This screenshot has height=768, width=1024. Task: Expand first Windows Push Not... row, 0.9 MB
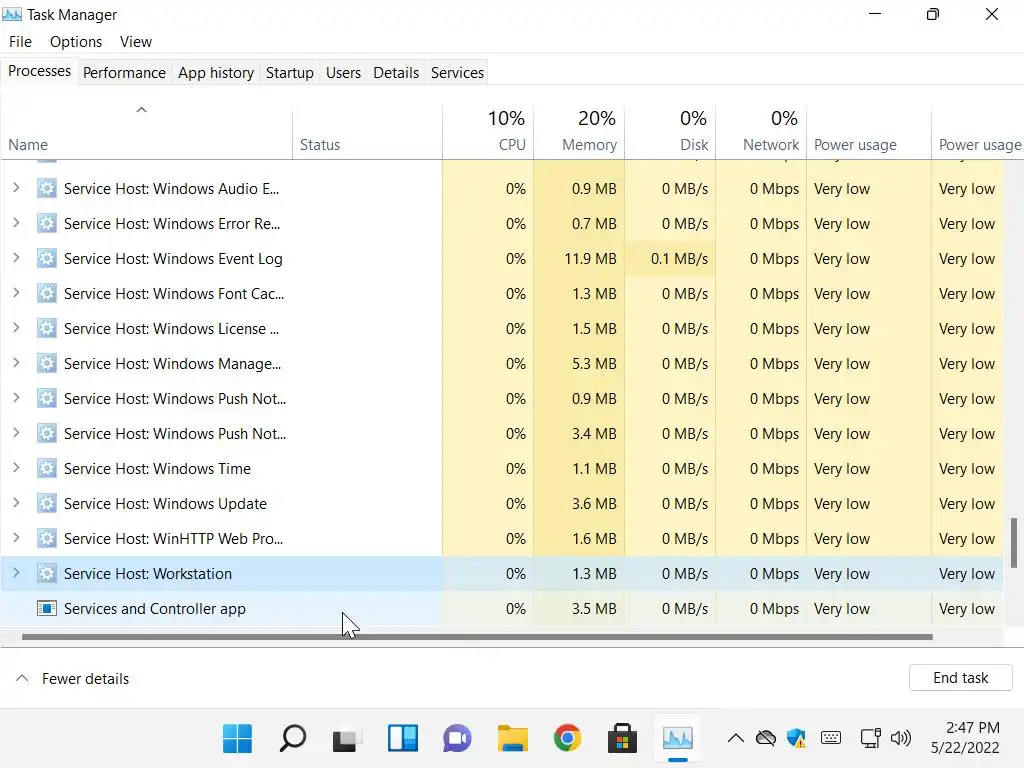click(x=16, y=398)
